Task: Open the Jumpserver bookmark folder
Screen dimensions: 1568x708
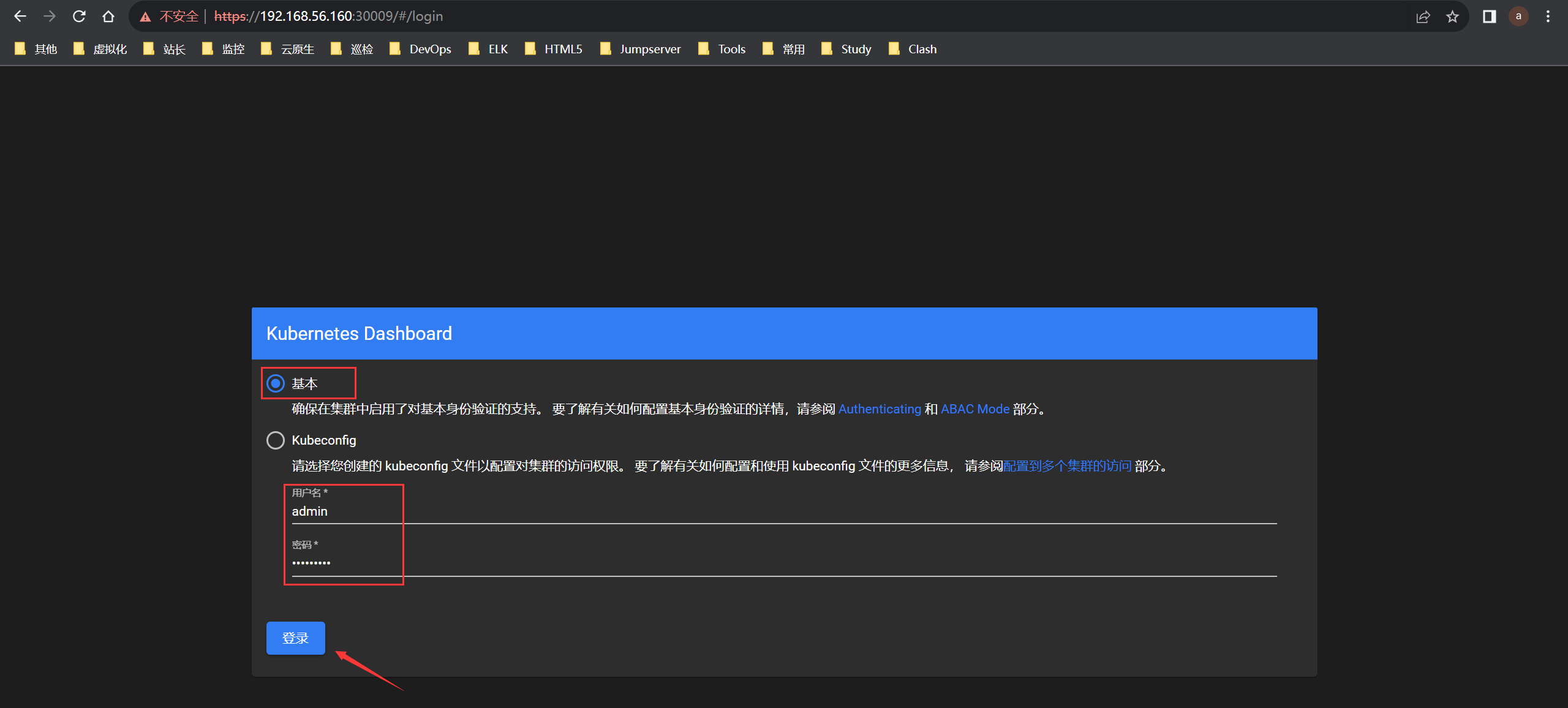Action: coord(641,49)
